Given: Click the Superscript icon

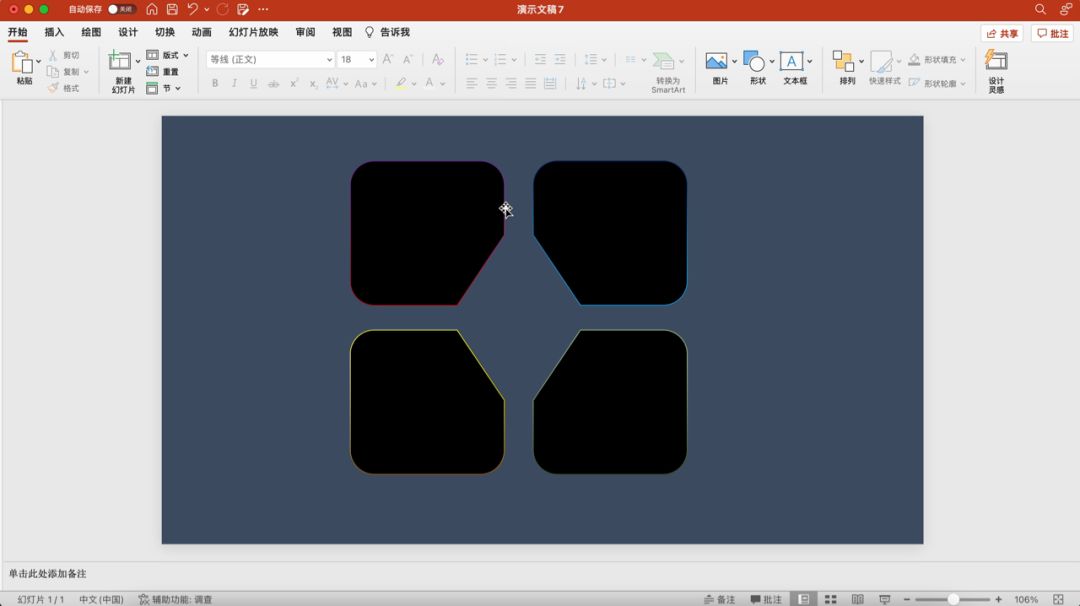Looking at the screenshot, I should [293, 83].
